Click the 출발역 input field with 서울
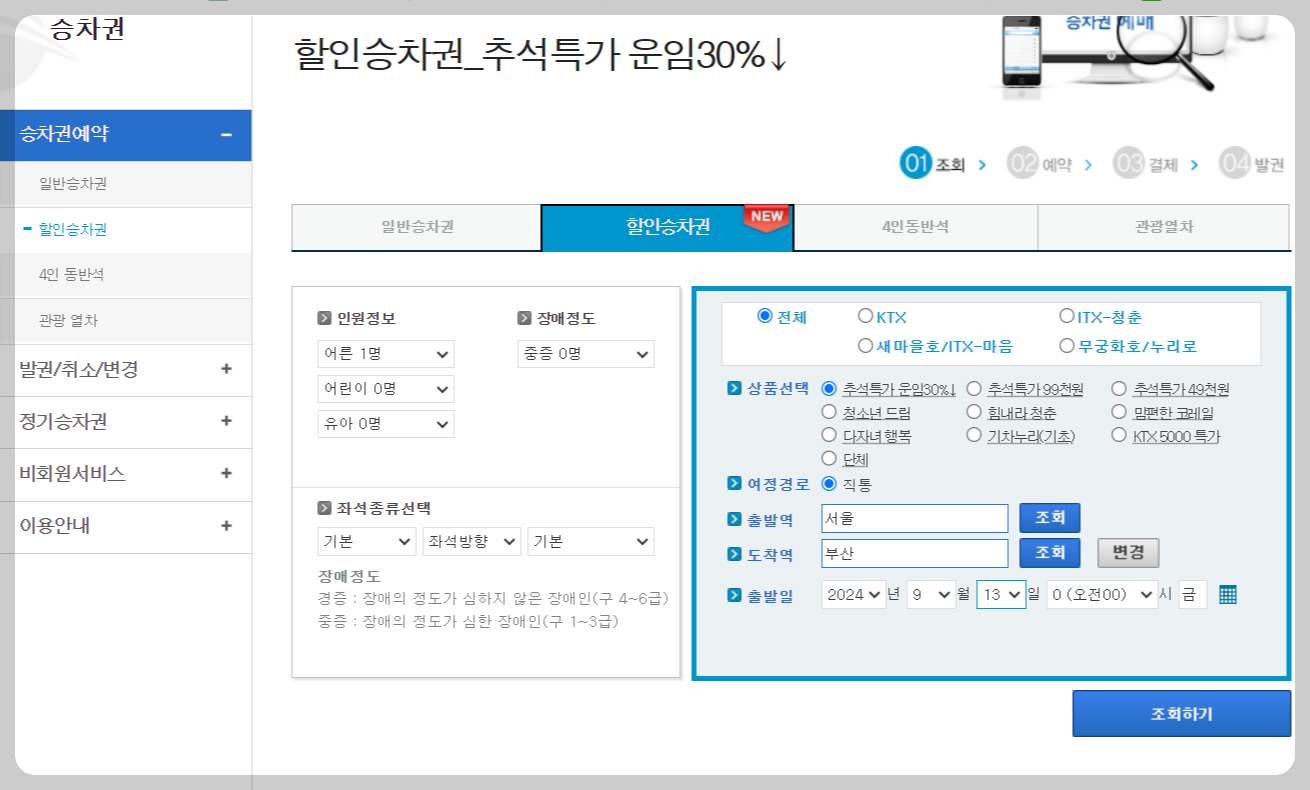The width and height of the screenshot is (1310, 790). [x=915, y=518]
